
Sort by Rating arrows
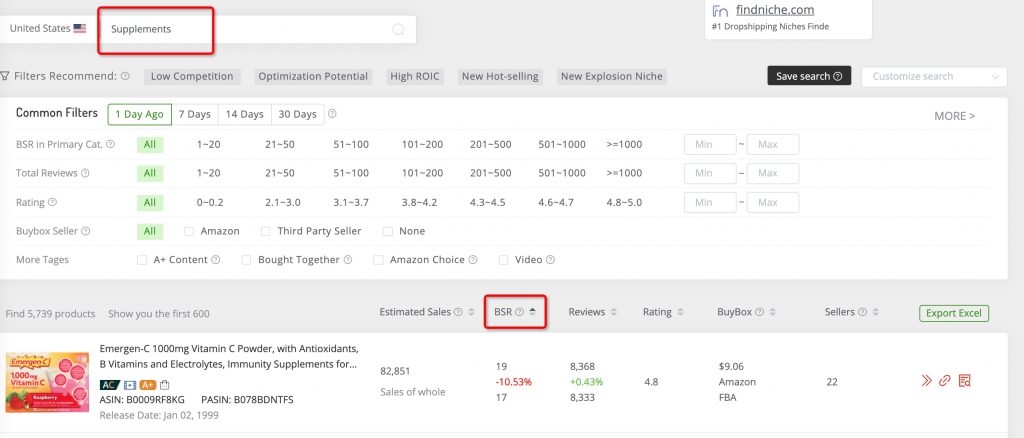(x=680, y=312)
